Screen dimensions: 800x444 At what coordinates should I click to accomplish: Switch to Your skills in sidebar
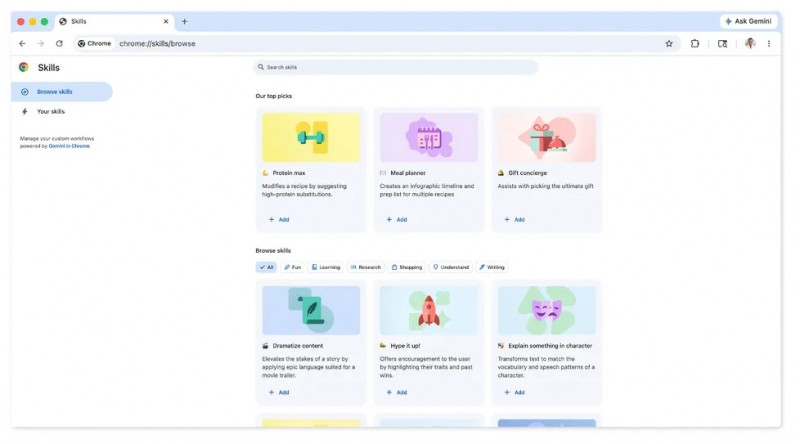point(50,112)
